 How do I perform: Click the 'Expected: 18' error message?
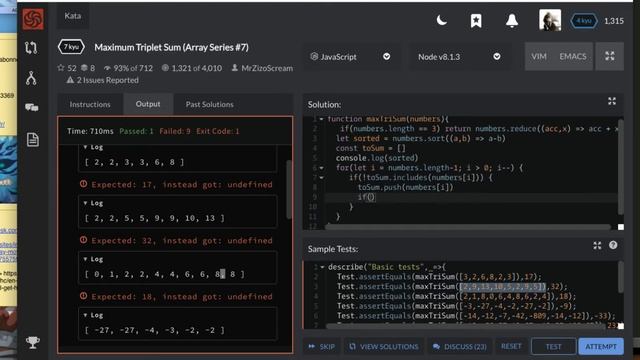177,296
